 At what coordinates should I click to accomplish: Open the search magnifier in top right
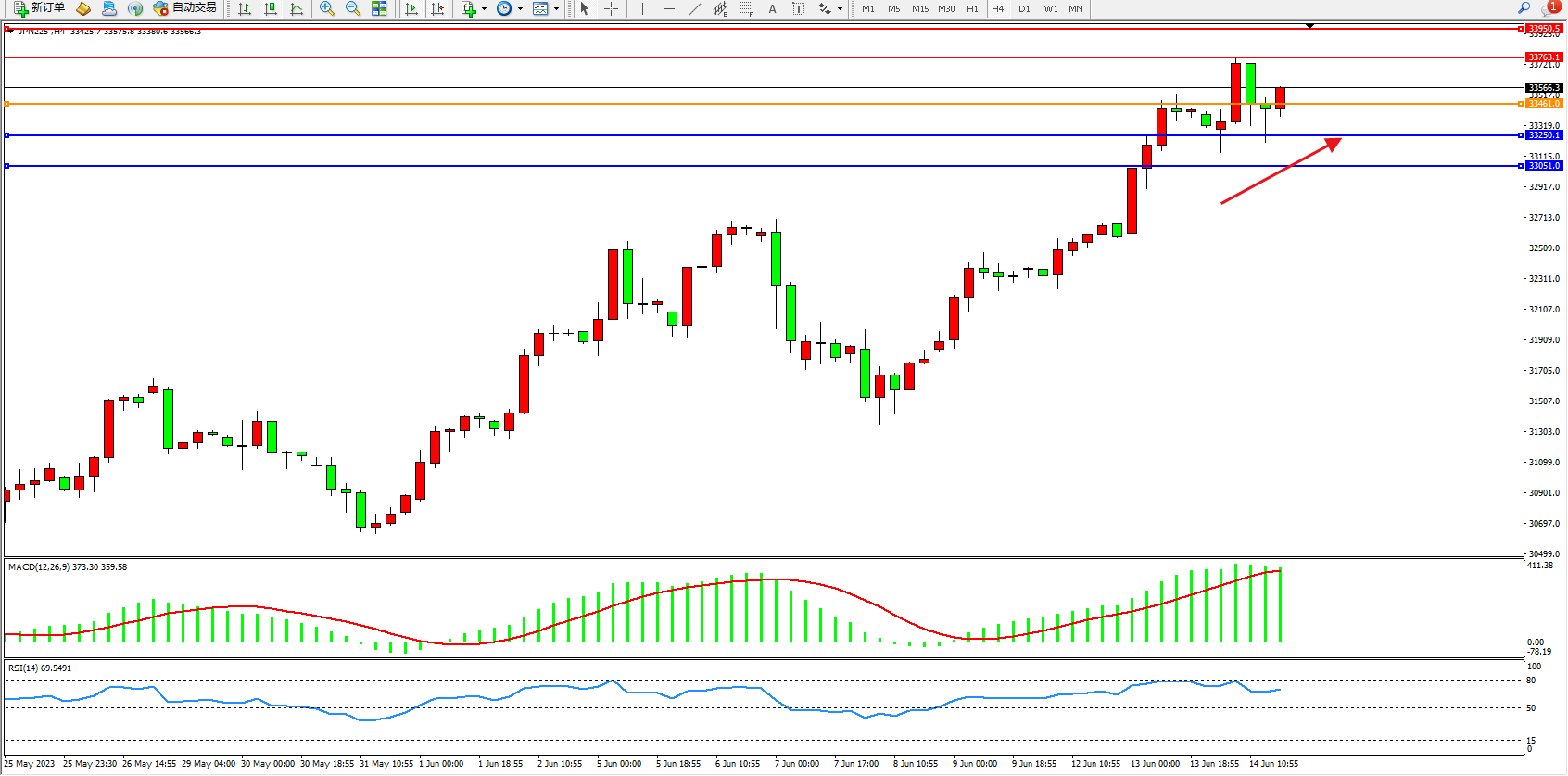click(x=1524, y=8)
